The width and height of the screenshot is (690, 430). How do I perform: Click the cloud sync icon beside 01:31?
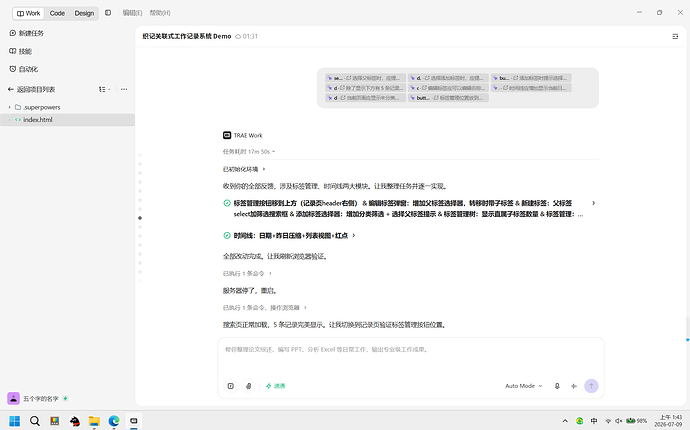pos(238,36)
